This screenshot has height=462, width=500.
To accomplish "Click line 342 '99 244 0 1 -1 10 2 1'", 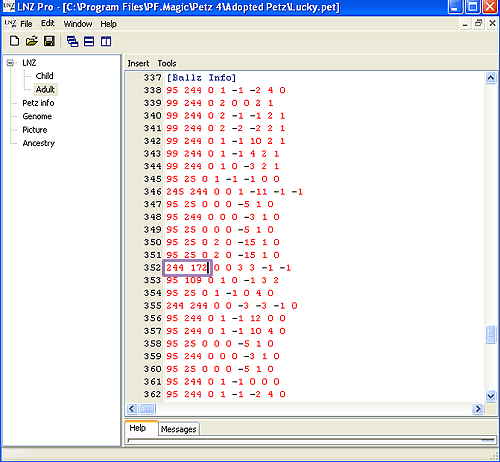I will (226, 141).
